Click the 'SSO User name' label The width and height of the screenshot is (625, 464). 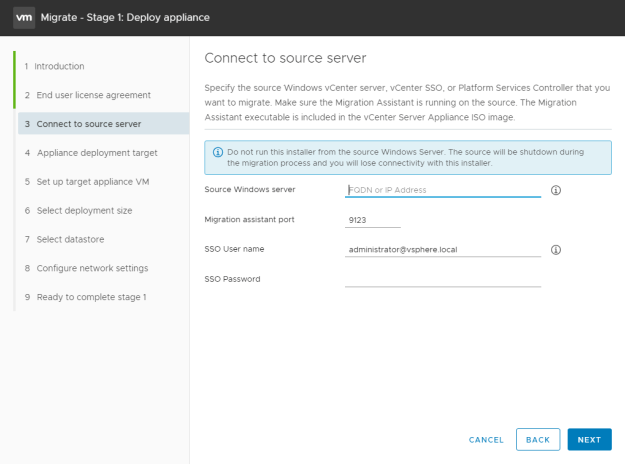(234, 249)
